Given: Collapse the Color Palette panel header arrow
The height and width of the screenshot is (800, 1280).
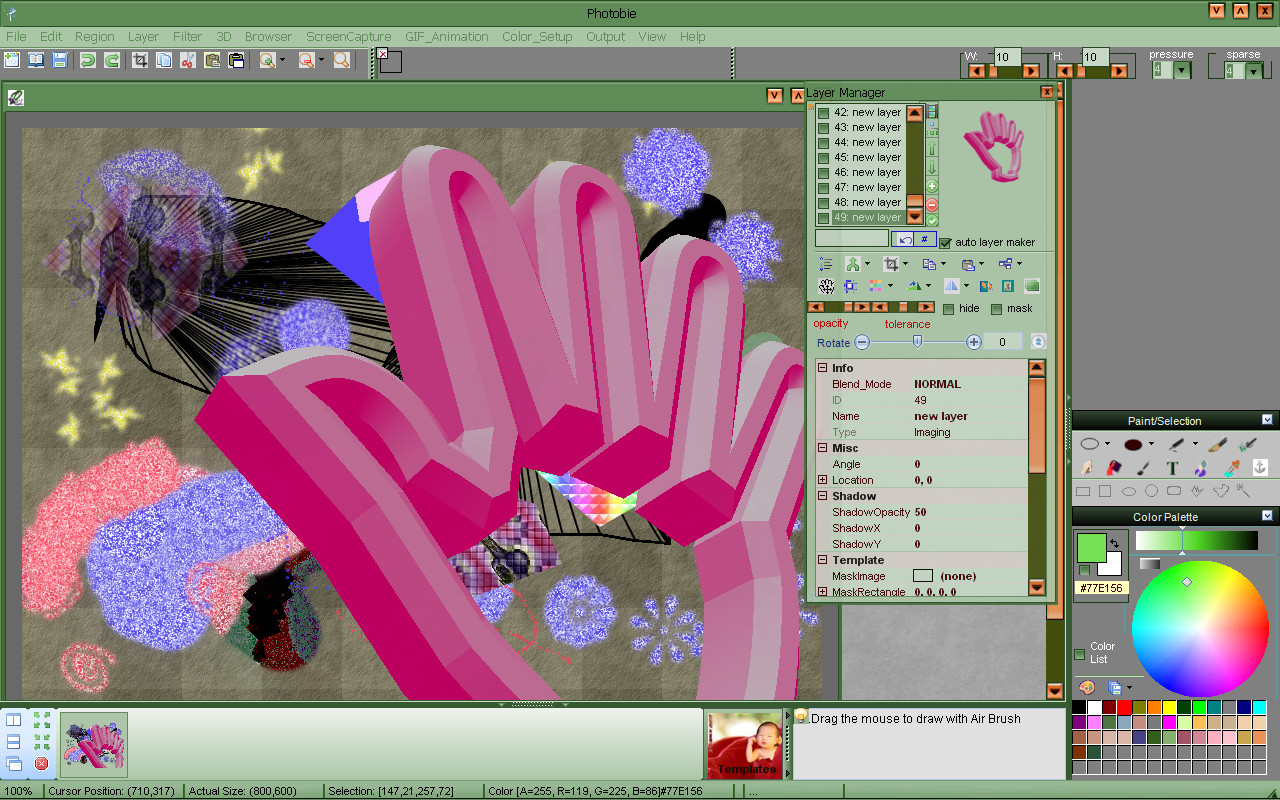Looking at the screenshot, I should 1267,516.
